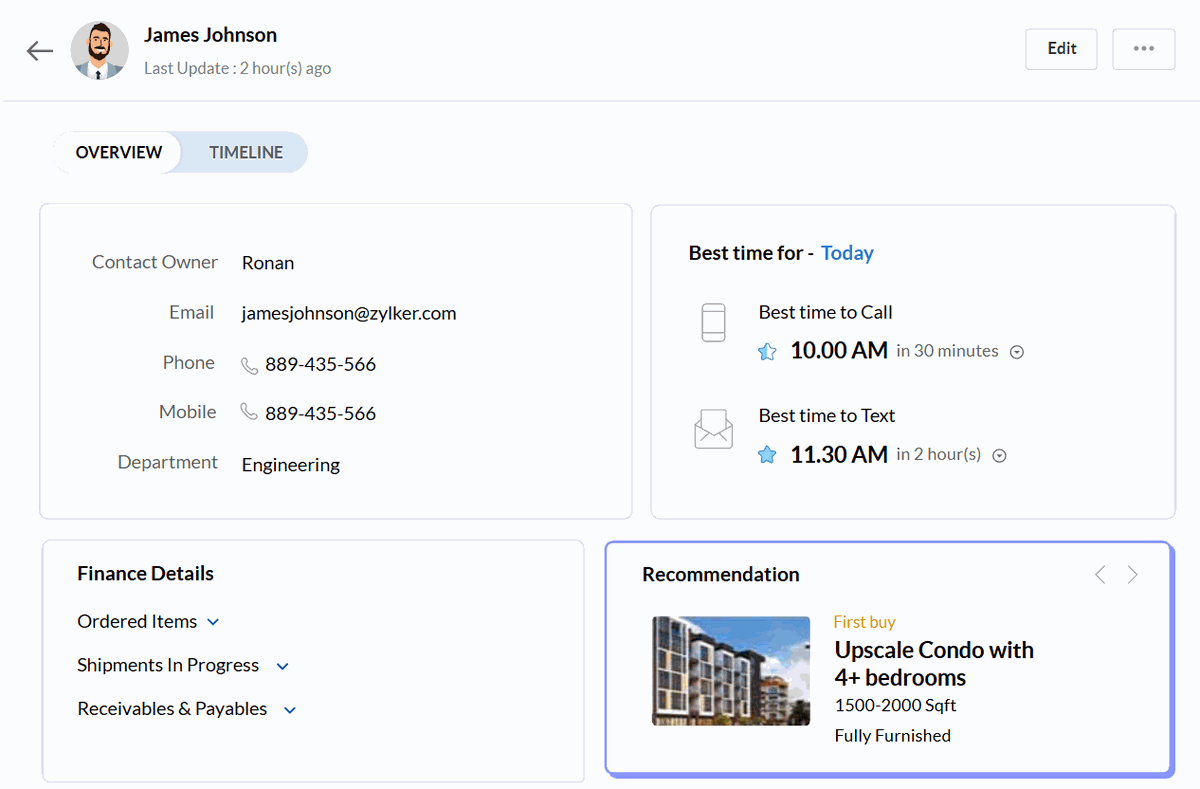Click the envelope icon for Best time to Text

[713, 429]
